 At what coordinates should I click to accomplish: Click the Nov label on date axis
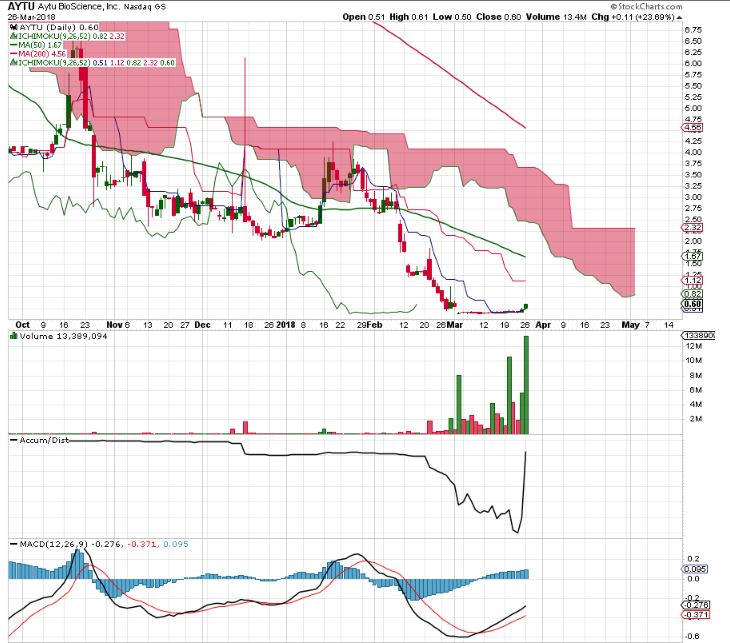pos(115,325)
